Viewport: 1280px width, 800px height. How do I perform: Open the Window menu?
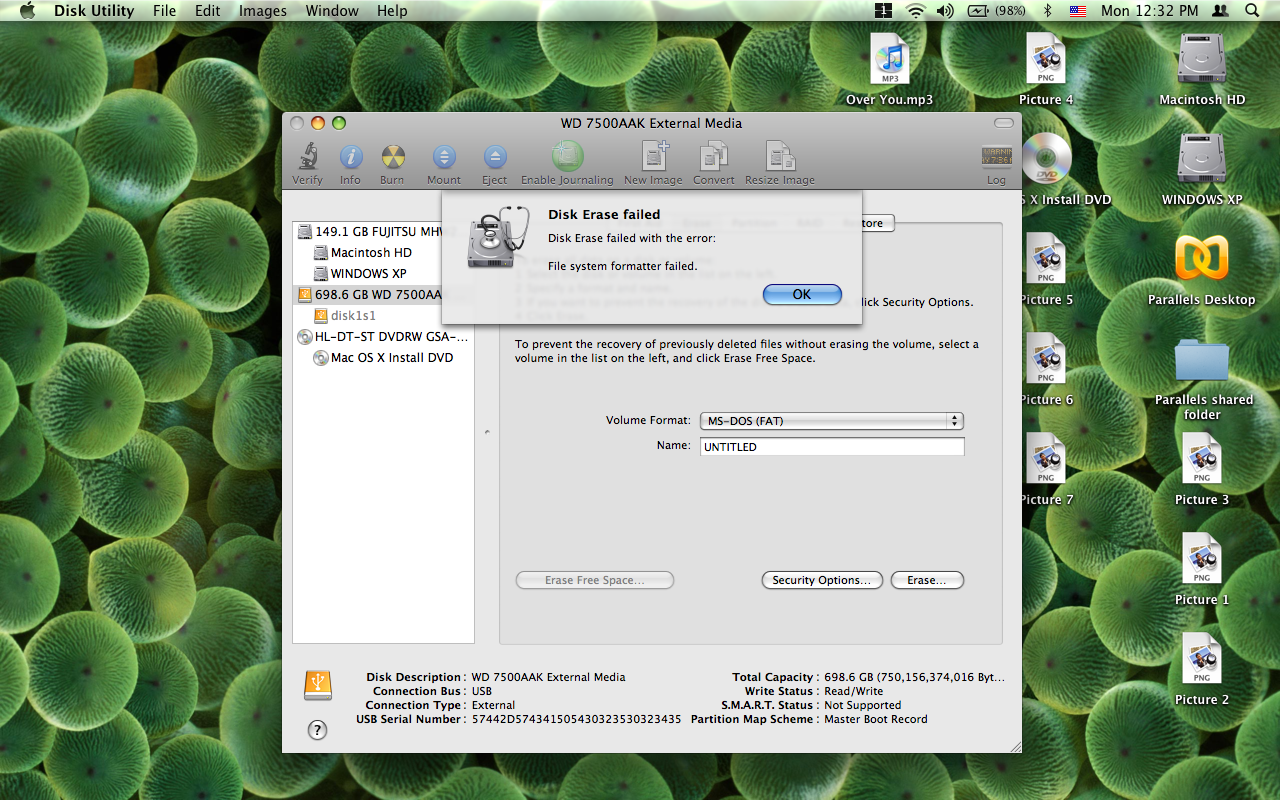(332, 11)
